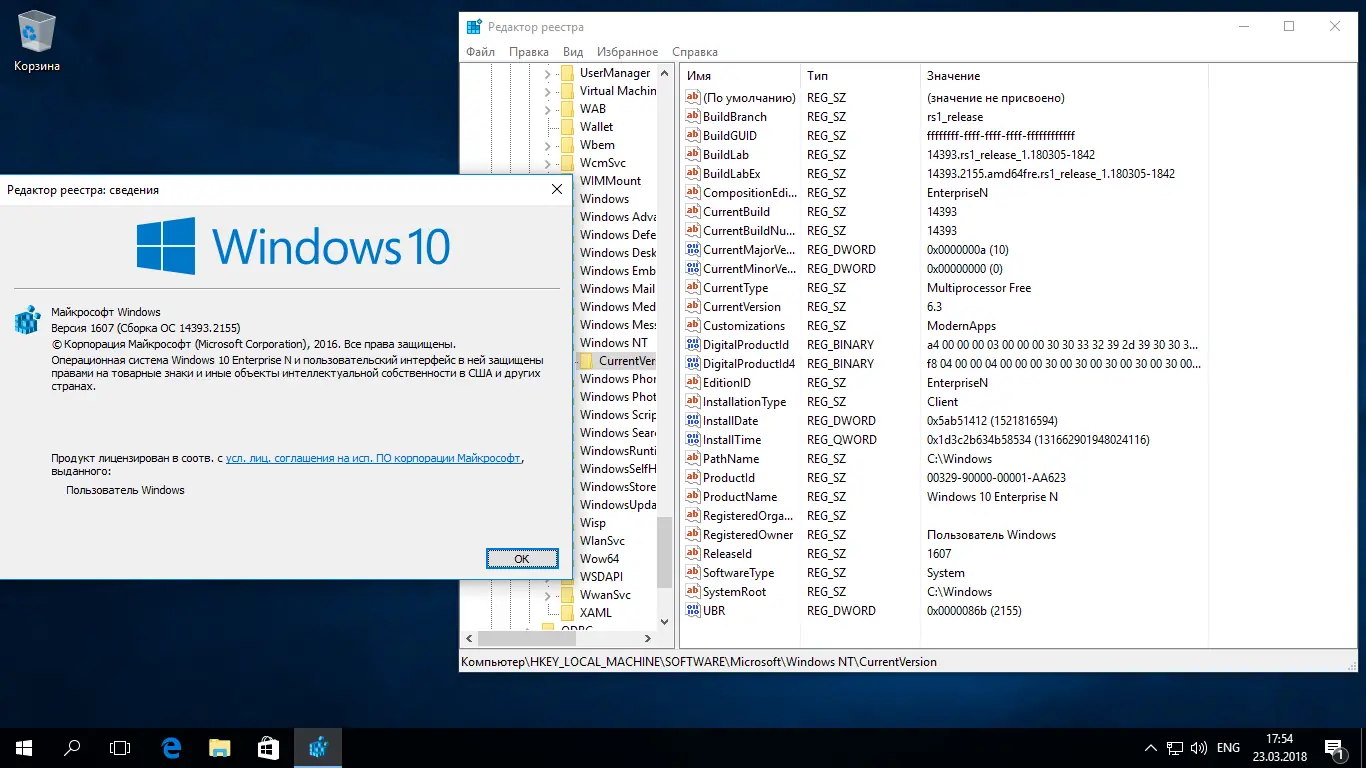Image resolution: width=1366 pixels, height=768 pixels.
Task: Open the volume control in system tray
Action: pyautogui.click(x=1197, y=747)
